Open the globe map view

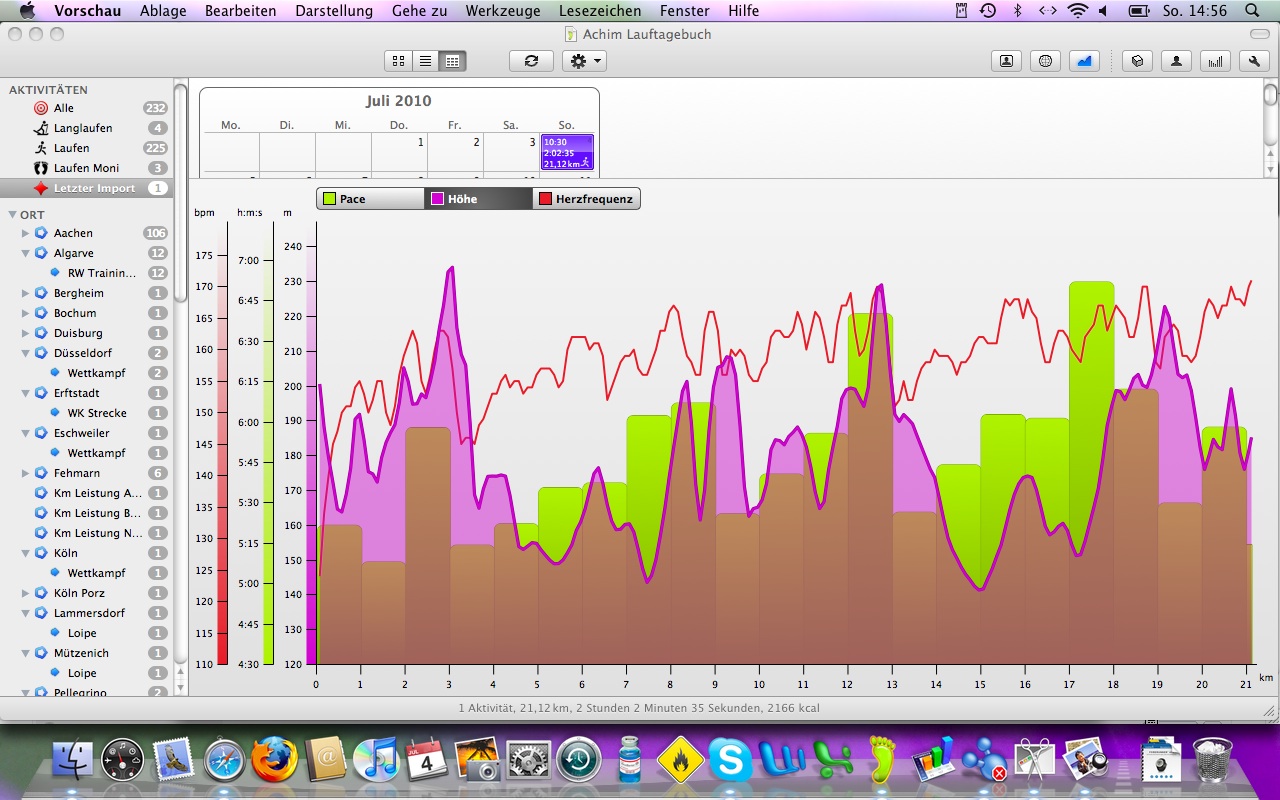coord(1045,61)
